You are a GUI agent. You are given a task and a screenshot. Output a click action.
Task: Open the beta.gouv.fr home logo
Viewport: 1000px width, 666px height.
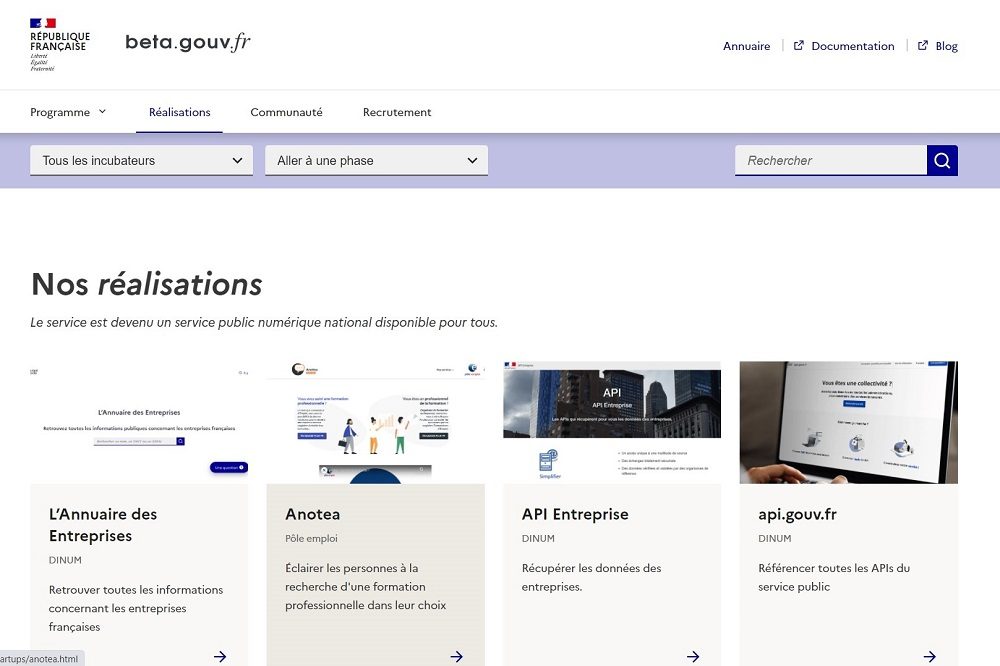pyautogui.click(x=188, y=42)
